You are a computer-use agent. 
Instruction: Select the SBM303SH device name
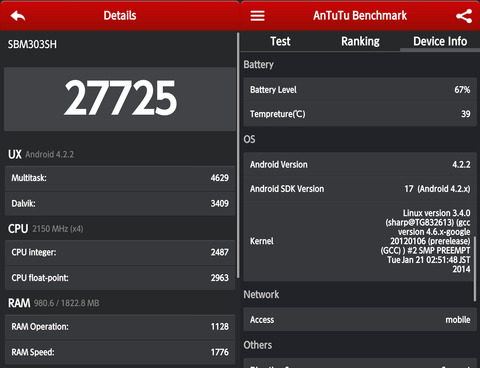pyautogui.click(x=32, y=44)
